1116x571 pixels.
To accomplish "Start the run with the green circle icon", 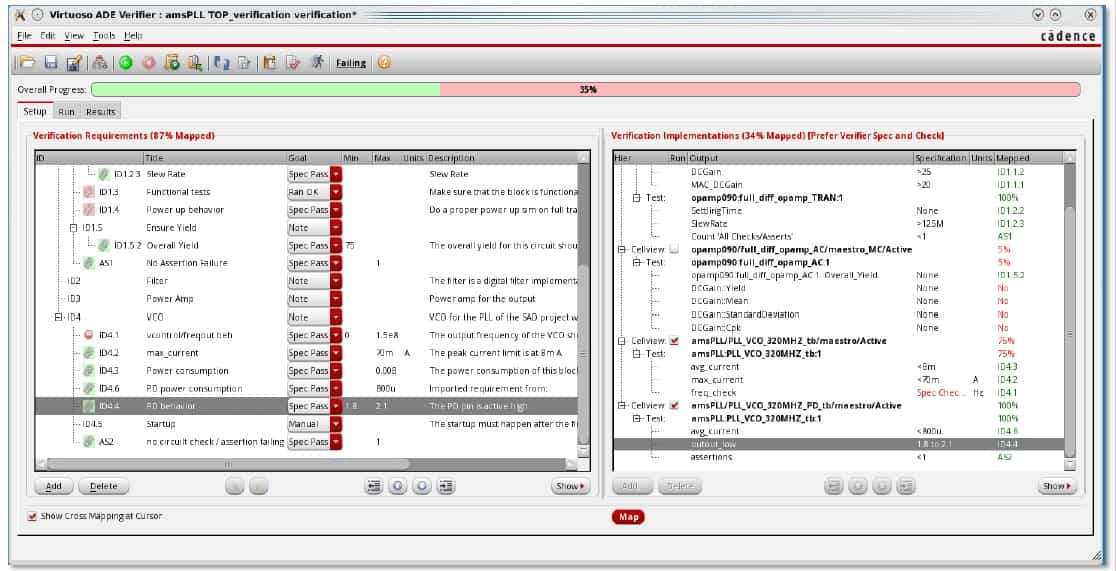I will [x=126, y=63].
